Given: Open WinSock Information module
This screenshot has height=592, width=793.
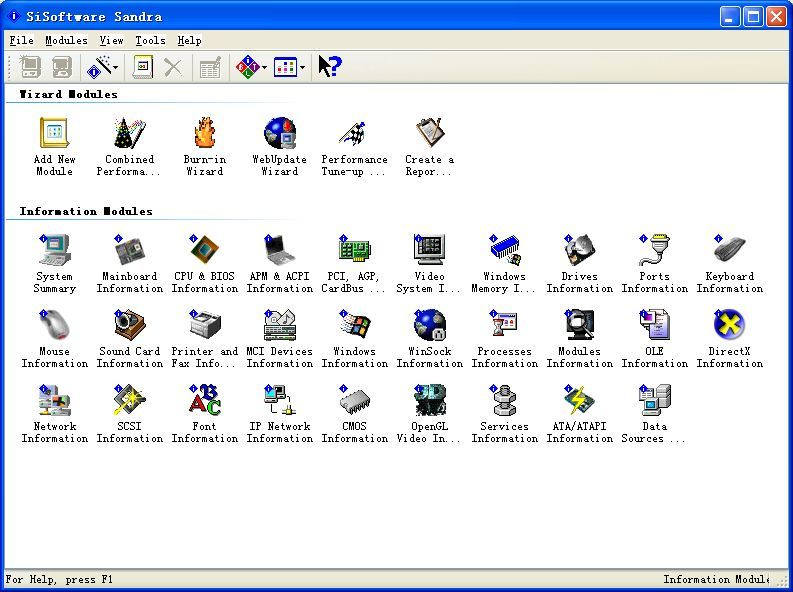Looking at the screenshot, I should click(429, 325).
